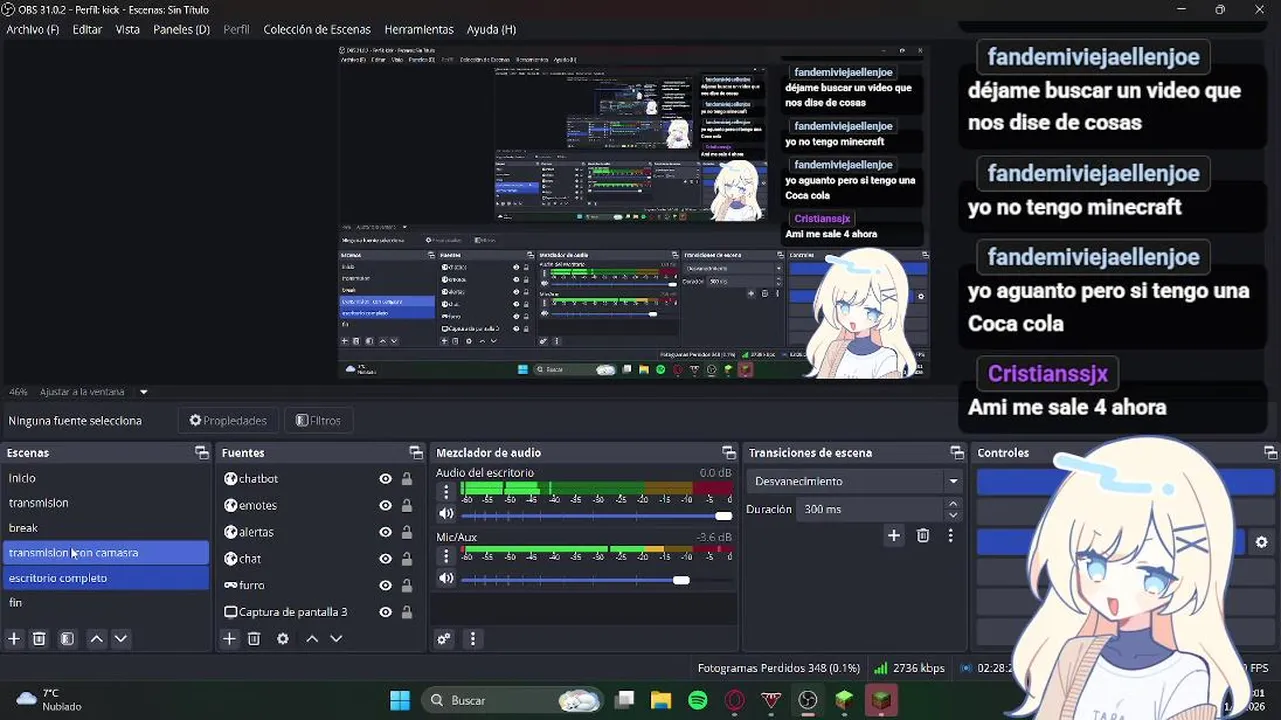The height and width of the screenshot is (720, 1281).
Task: Remove transition with the trash icon
Action: click(923, 536)
